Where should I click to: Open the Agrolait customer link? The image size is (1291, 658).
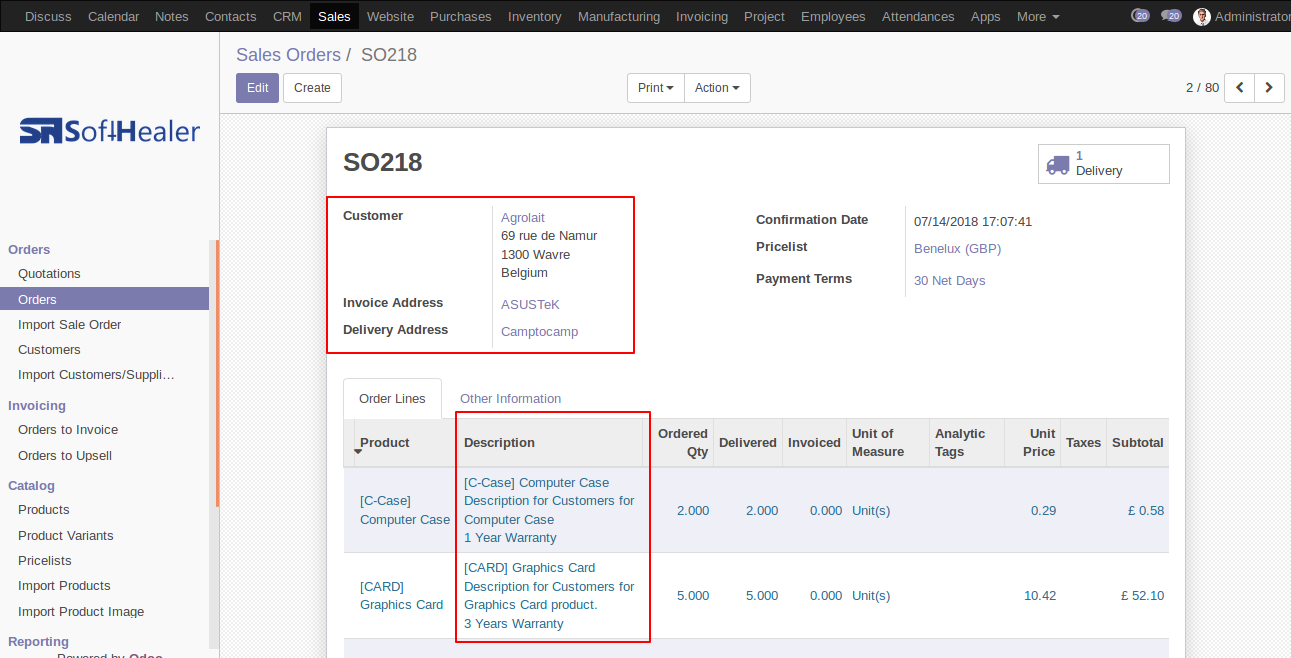coord(523,217)
